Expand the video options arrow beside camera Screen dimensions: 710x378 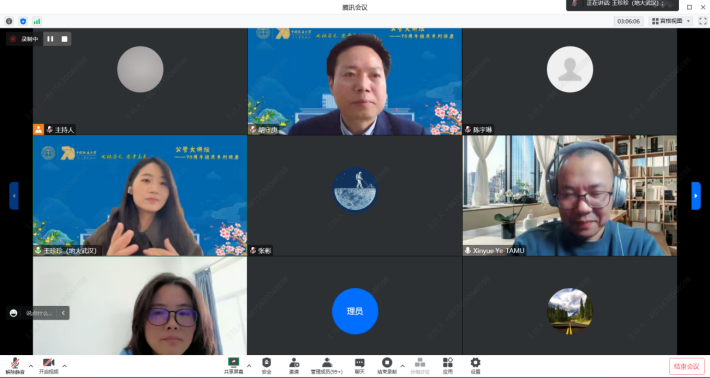[x=64, y=366]
